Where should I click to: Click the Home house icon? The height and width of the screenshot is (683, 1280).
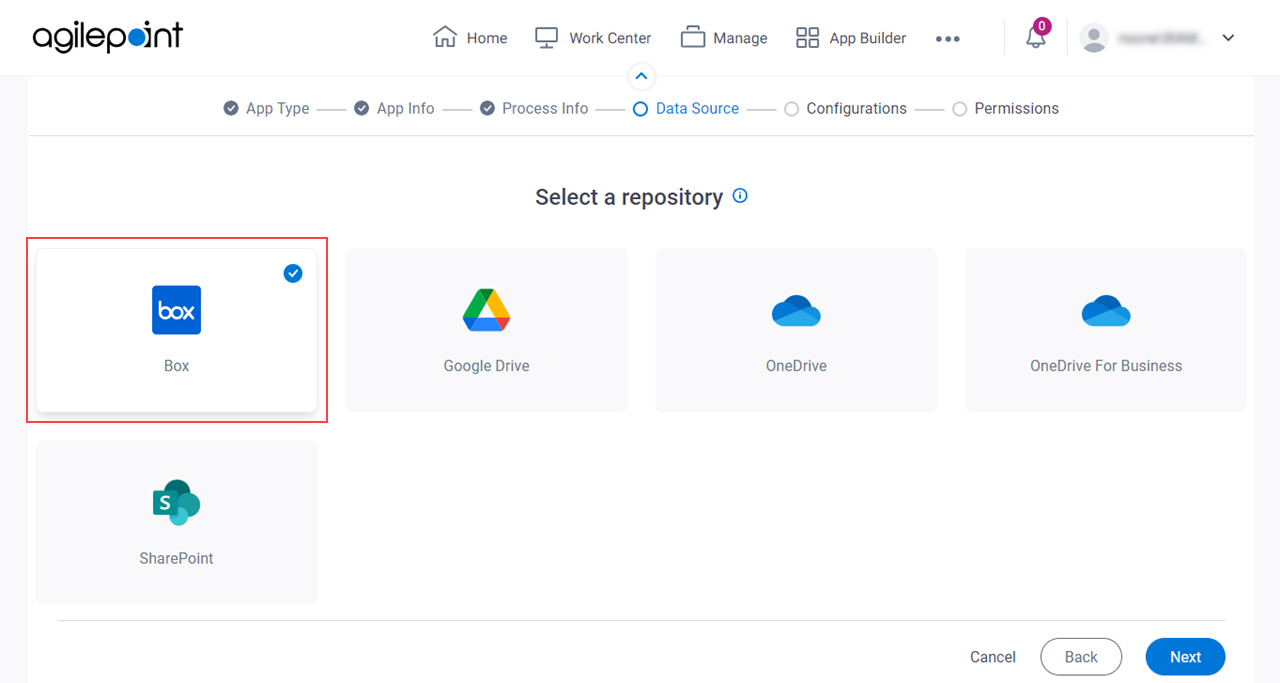(445, 37)
